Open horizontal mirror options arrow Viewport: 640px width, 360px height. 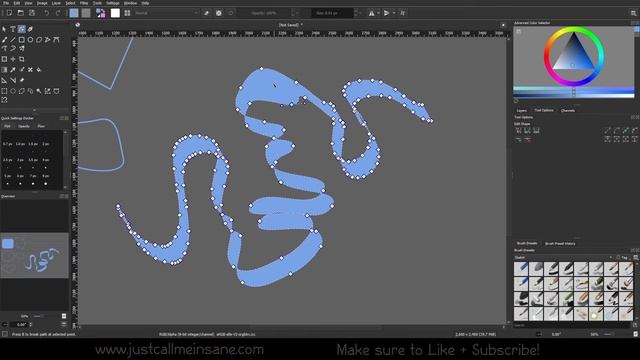click(378, 13)
